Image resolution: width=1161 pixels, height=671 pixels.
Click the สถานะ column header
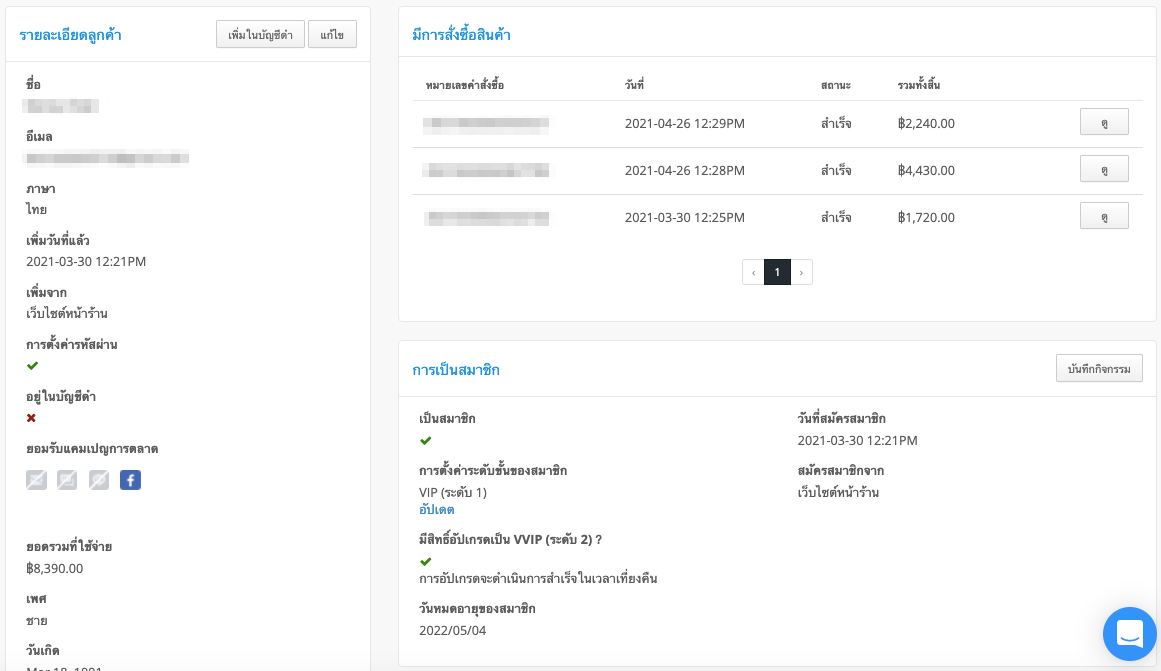pyautogui.click(x=836, y=85)
